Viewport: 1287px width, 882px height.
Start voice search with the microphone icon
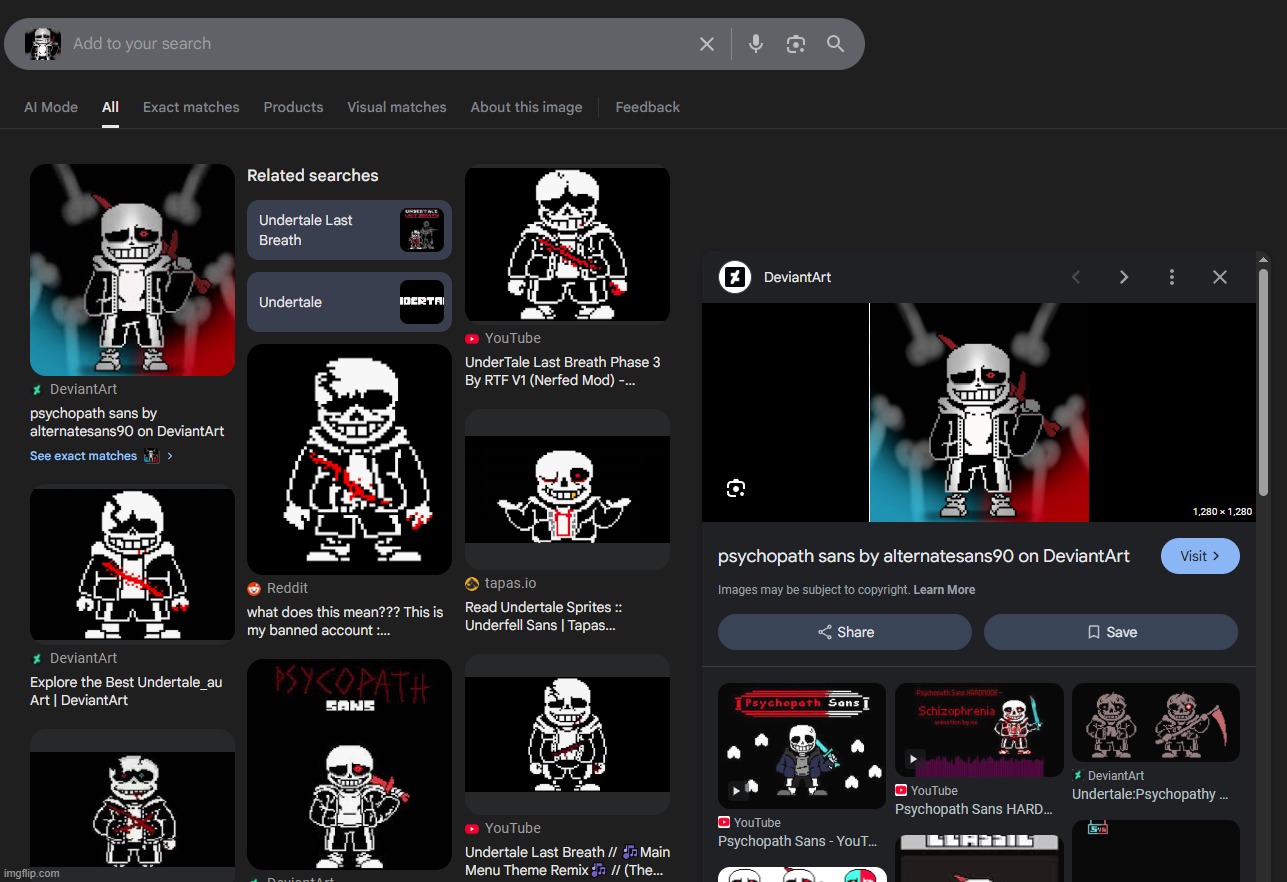[756, 44]
